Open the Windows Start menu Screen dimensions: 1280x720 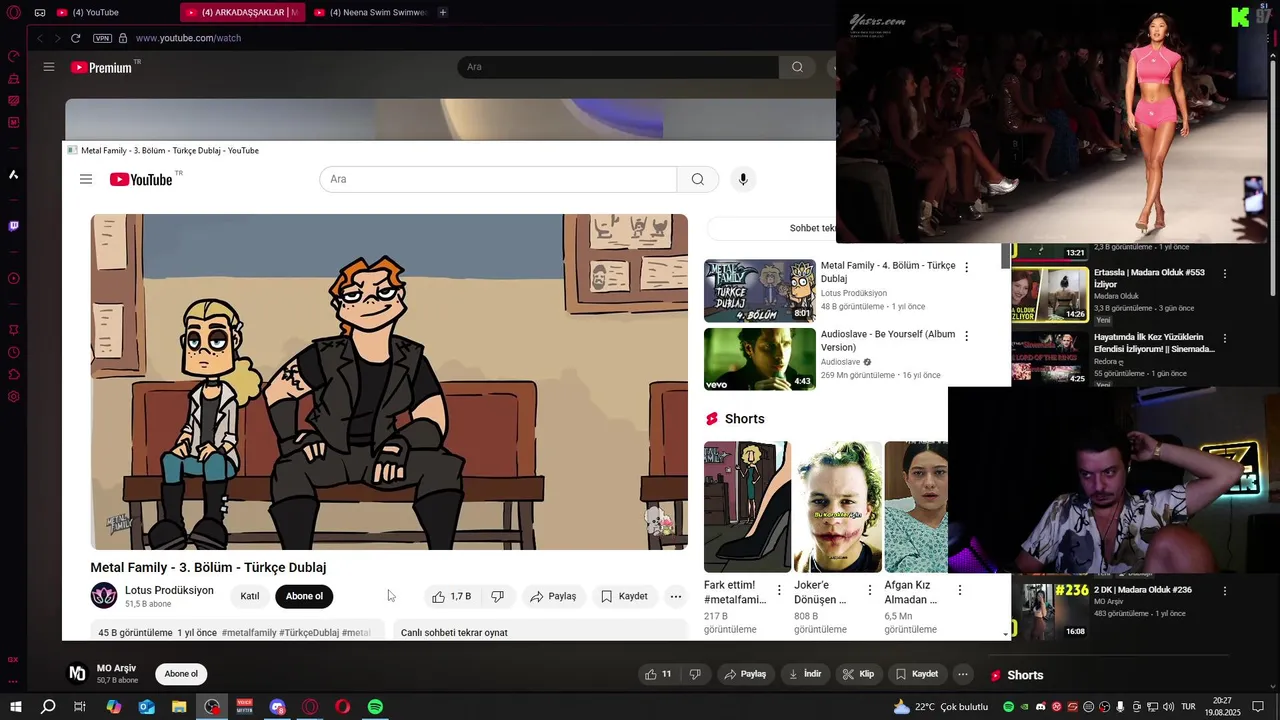pyautogui.click(x=16, y=707)
